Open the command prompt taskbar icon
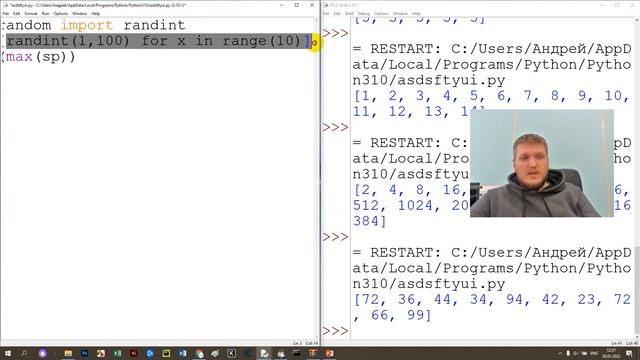The width and height of the screenshot is (640, 360). (x=297, y=353)
